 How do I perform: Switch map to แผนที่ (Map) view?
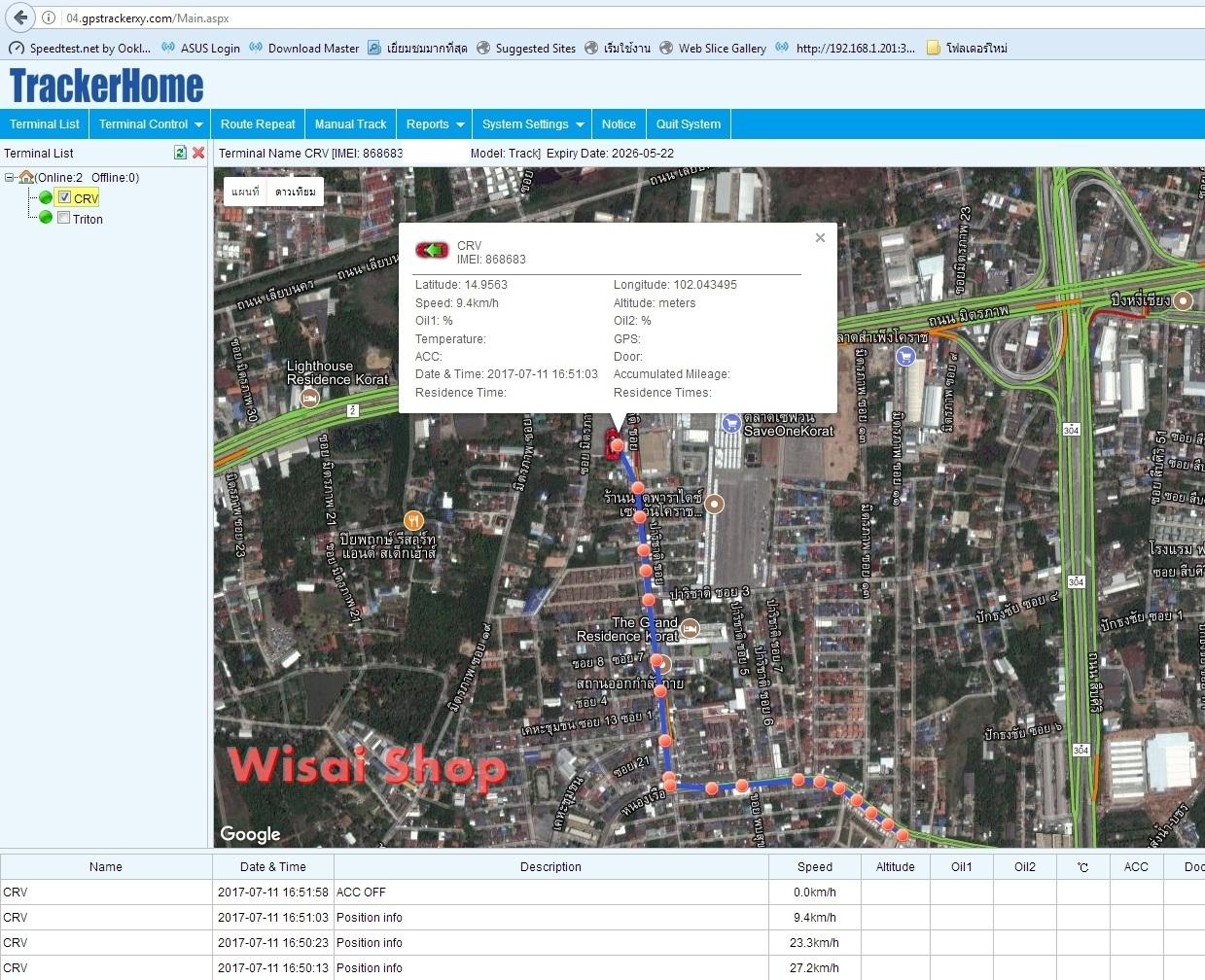(x=245, y=192)
